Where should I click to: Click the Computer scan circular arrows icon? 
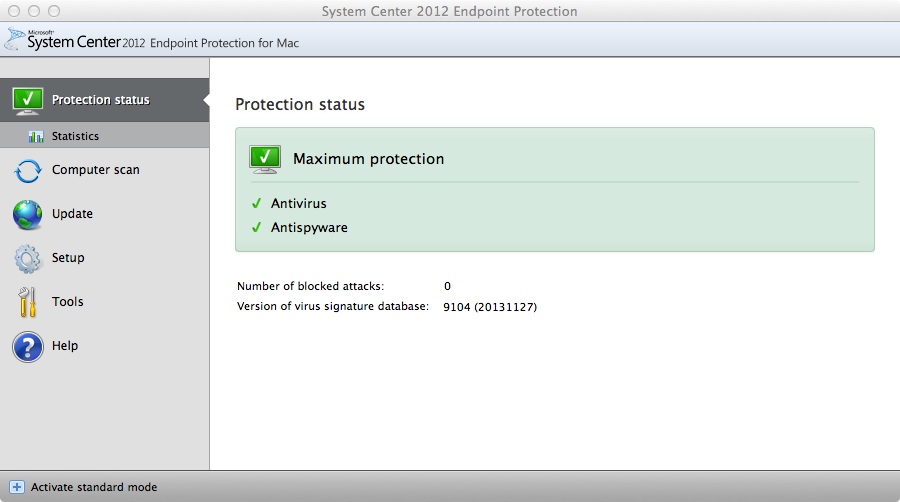28,171
